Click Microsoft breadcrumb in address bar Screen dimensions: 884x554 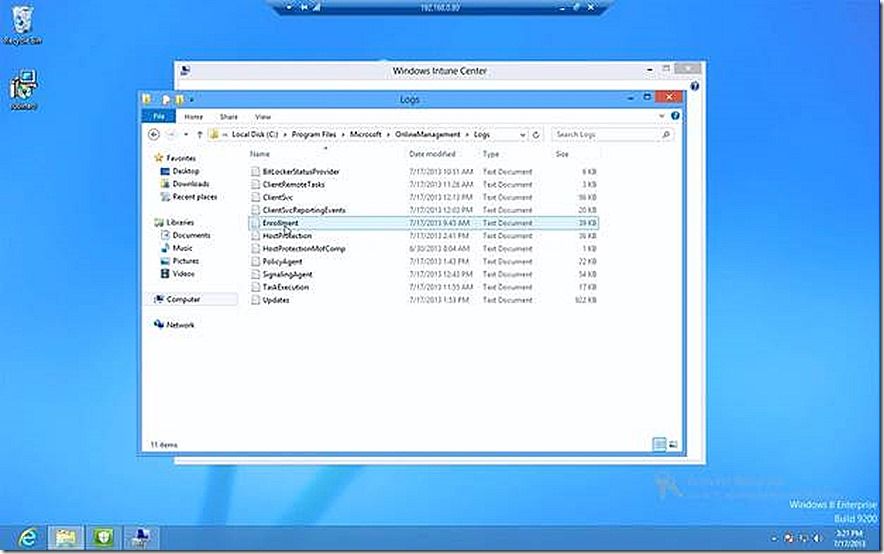(x=365, y=135)
